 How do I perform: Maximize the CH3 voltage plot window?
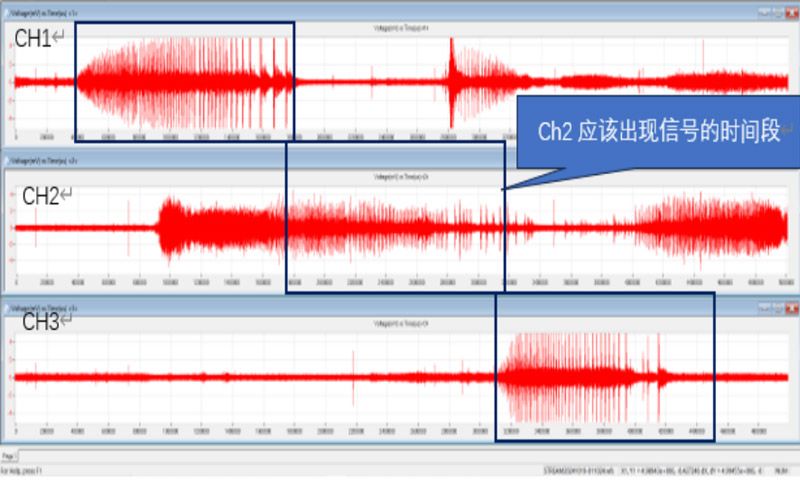pyautogui.click(x=778, y=309)
